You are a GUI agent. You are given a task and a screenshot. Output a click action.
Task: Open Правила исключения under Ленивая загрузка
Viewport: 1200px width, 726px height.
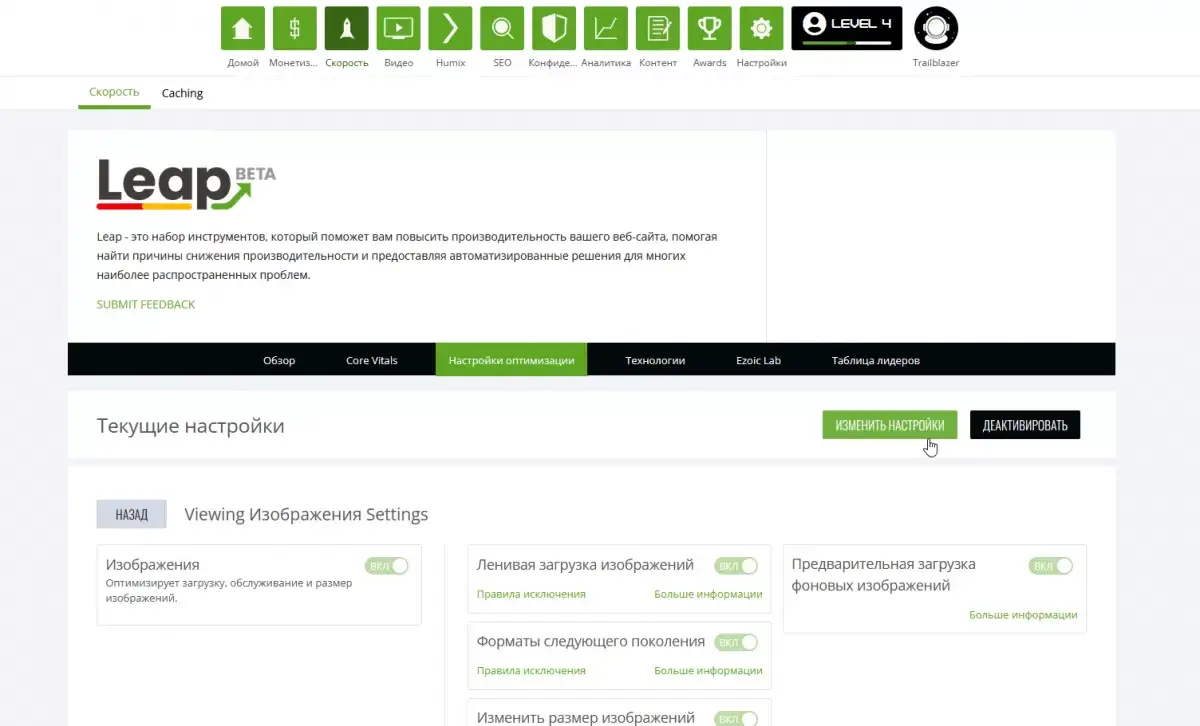click(531, 594)
